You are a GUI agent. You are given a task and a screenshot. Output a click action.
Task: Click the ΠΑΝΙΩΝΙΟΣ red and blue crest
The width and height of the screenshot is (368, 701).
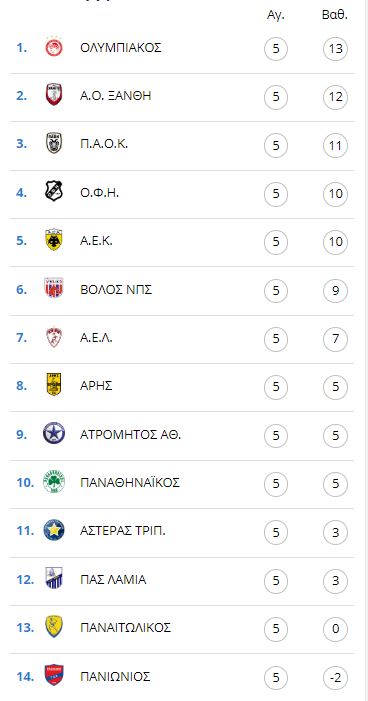54,676
